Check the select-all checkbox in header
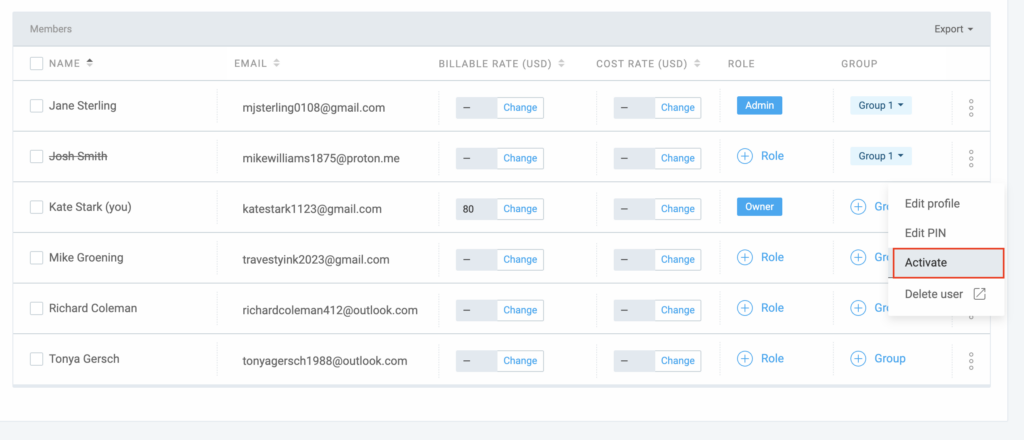Image resolution: width=1024 pixels, height=440 pixels. click(36, 63)
